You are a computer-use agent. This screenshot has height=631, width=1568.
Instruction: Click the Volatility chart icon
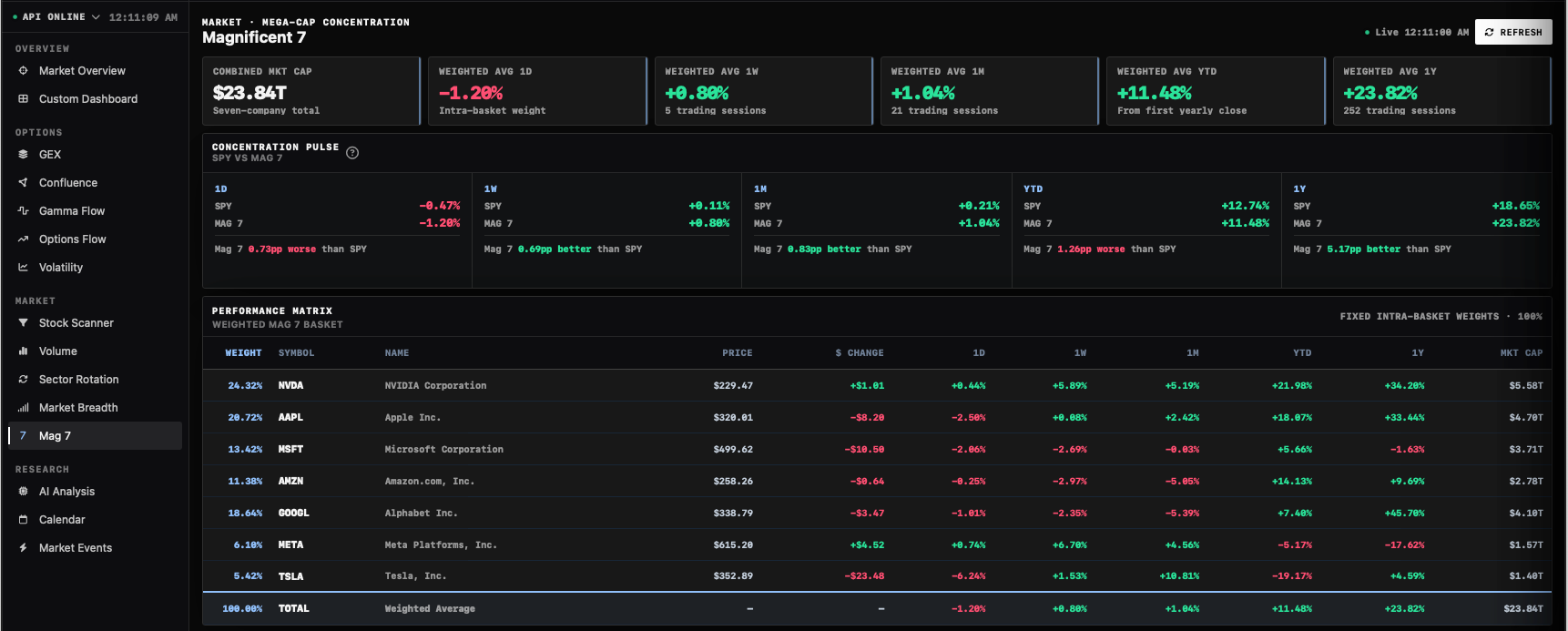pos(23,268)
